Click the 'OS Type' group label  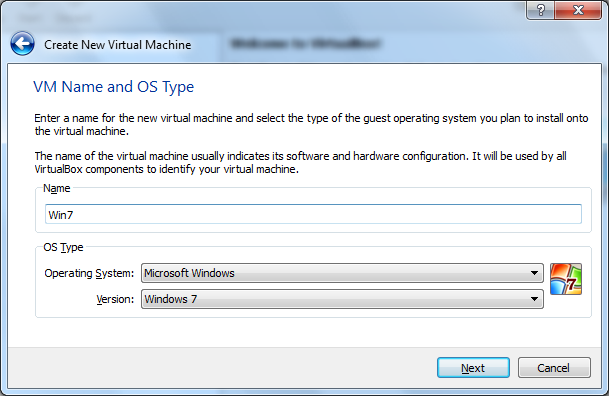click(63, 247)
